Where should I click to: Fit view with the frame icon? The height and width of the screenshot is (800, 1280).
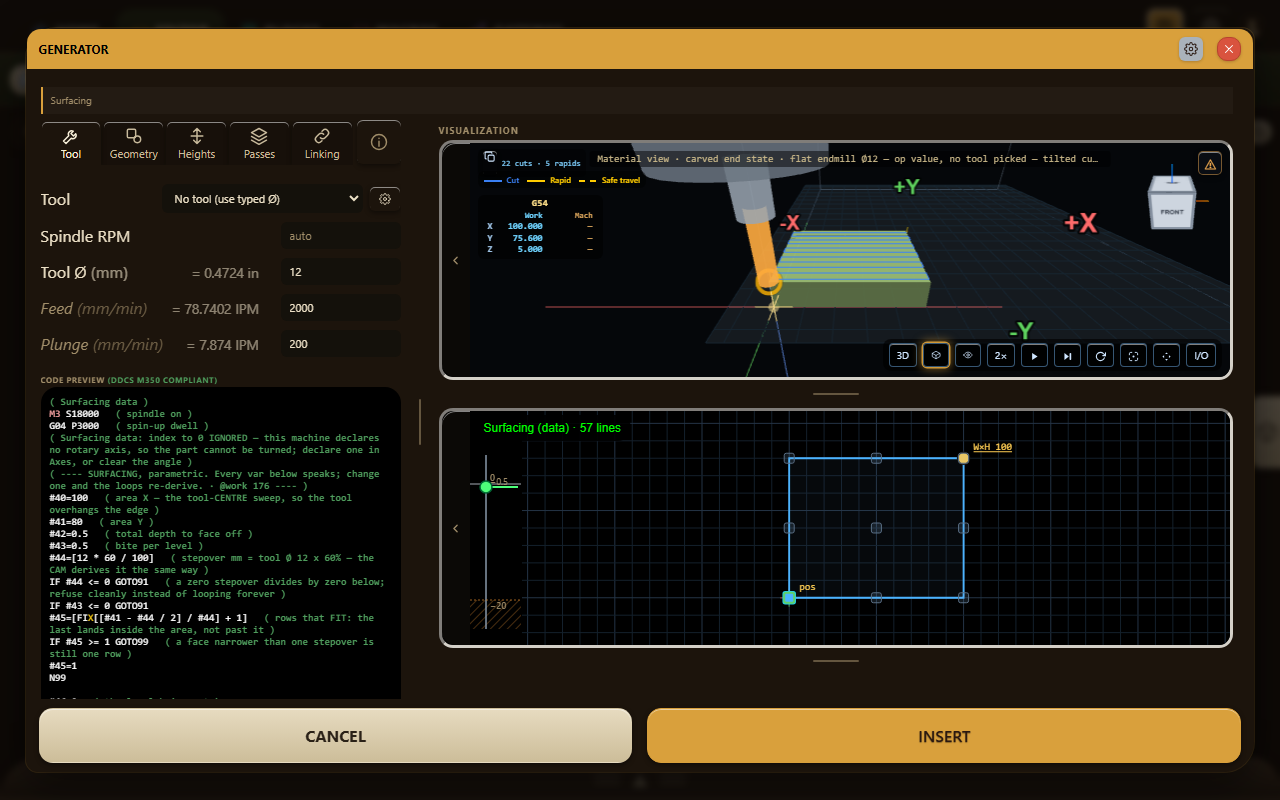point(1133,355)
